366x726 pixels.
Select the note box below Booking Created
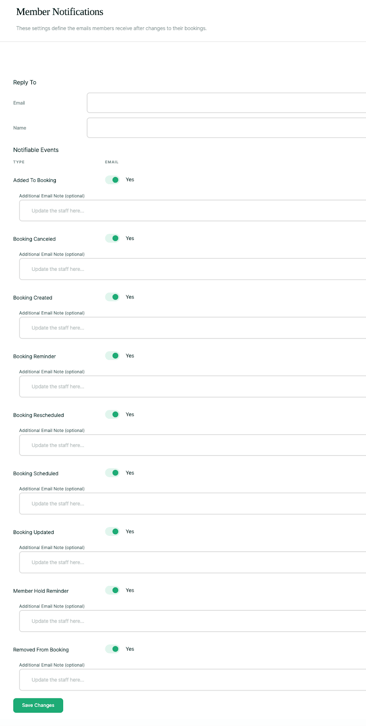193,328
